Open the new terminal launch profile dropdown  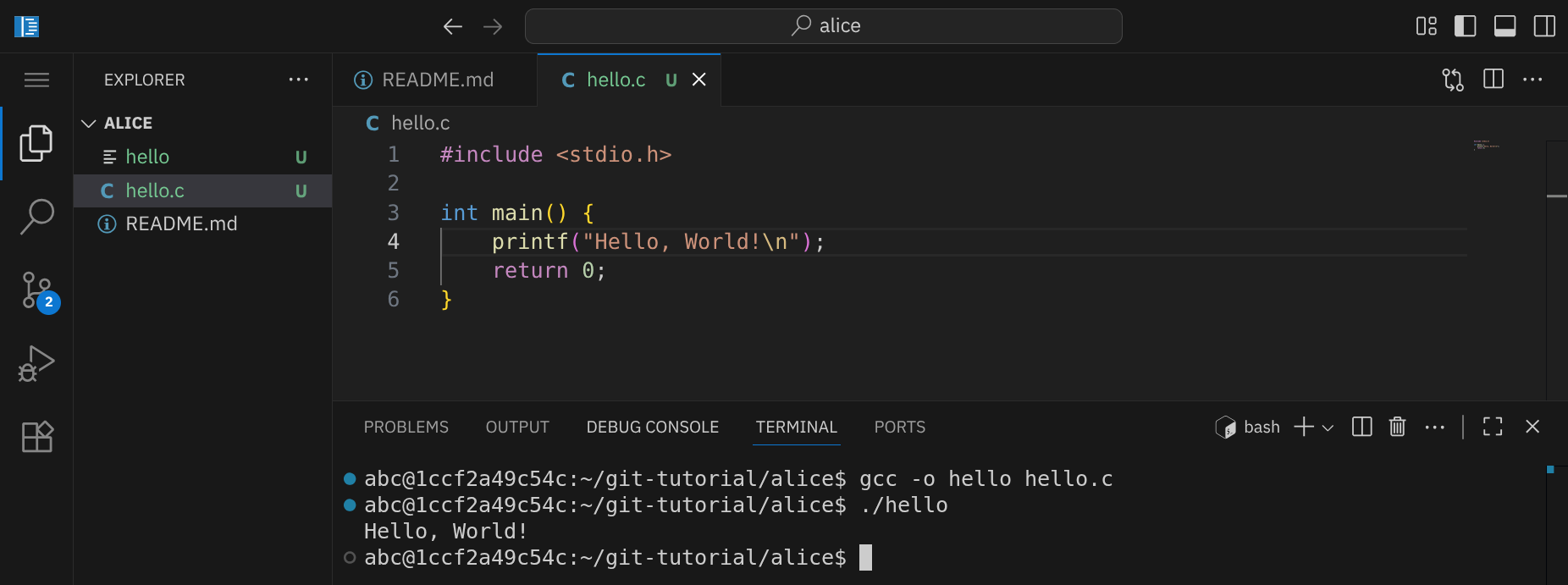[1328, 428]
